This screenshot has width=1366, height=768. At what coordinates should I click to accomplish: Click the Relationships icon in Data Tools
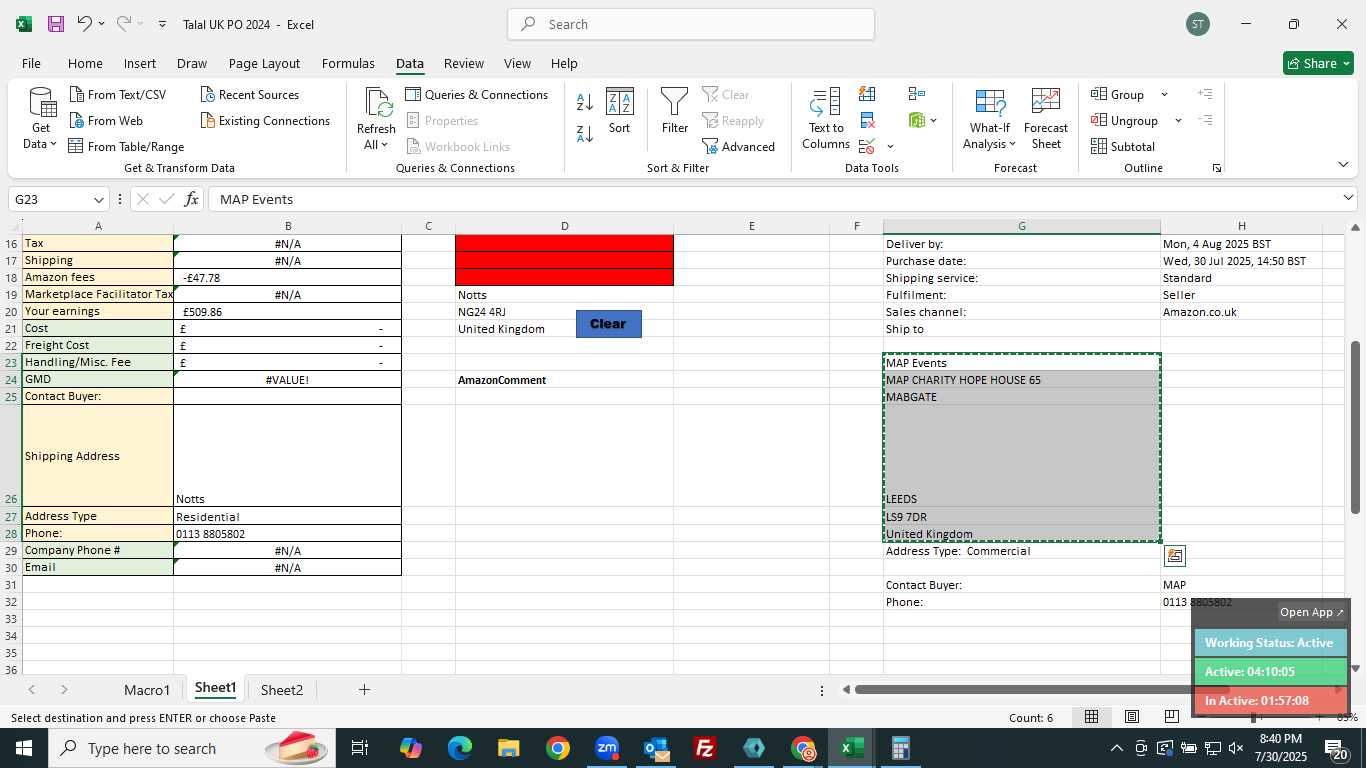pyautogui.click(x=917, y=94)
